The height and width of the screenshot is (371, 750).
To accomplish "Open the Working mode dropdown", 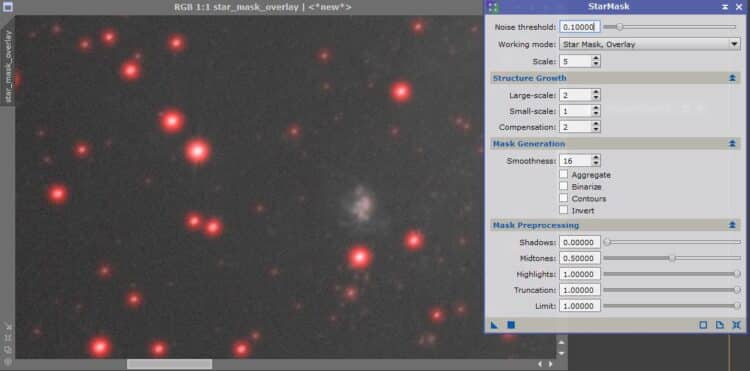I will pos(650,44).
